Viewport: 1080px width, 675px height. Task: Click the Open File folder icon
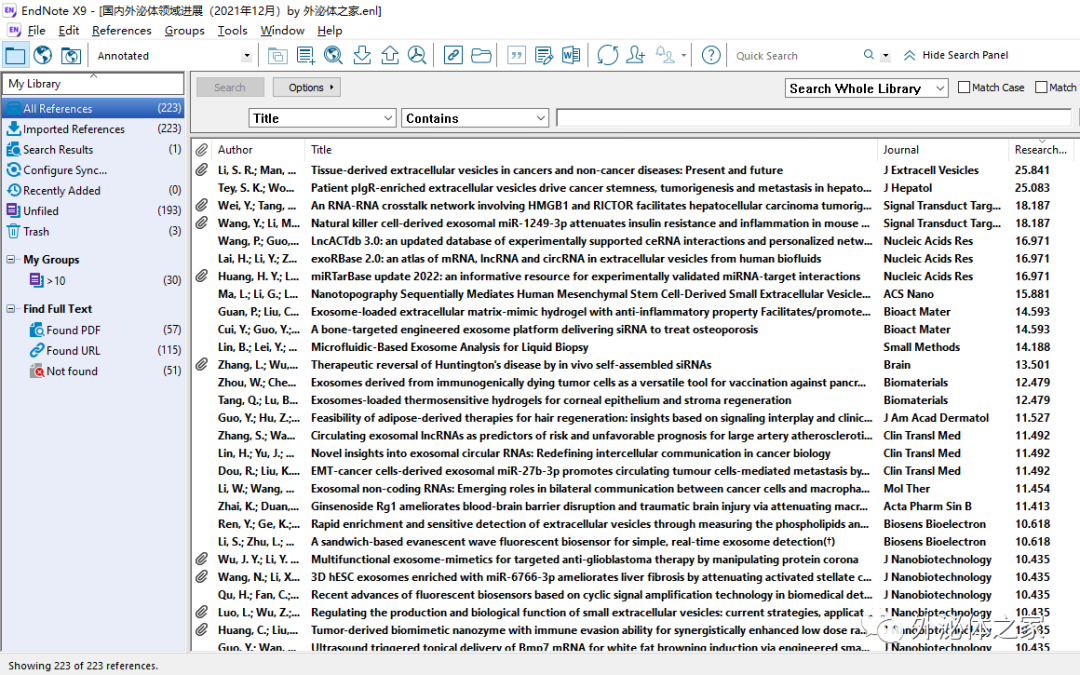[481, 55]
